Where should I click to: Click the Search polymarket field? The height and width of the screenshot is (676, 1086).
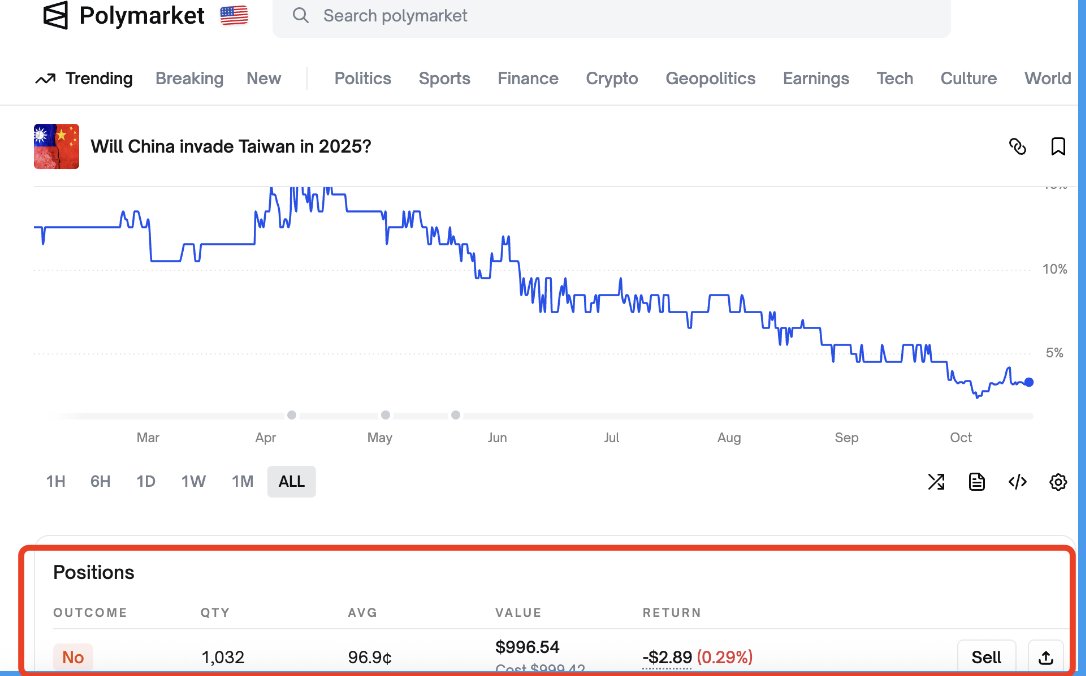610,17
